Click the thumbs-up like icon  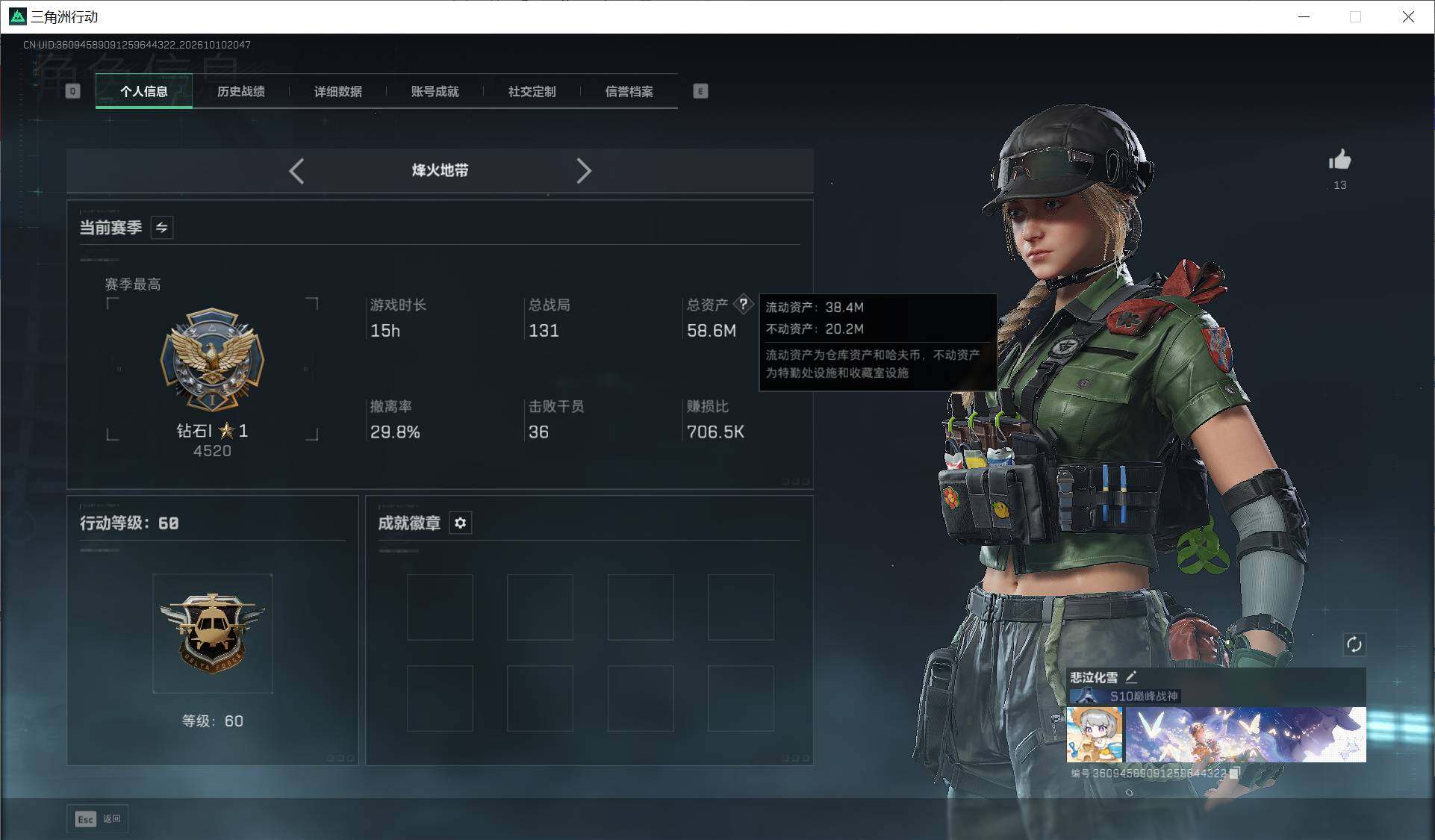coord(1340,160)
